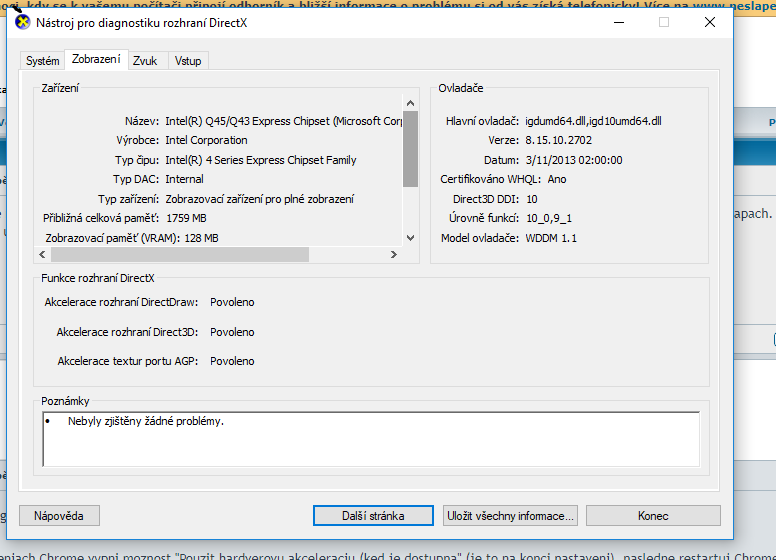Click the AGP texture acceleration Povoleno value
Viewport: 776px width, 560px height.
pyautogui.click(x=232, y=361)
